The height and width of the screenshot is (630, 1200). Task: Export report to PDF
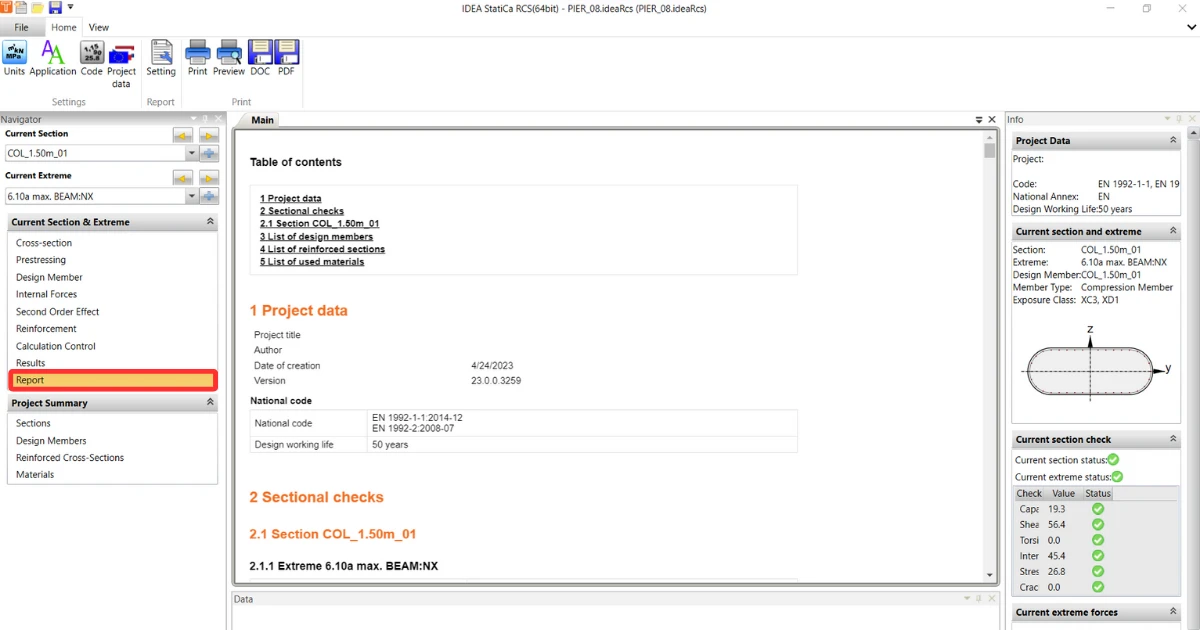[x=286, y=58]
